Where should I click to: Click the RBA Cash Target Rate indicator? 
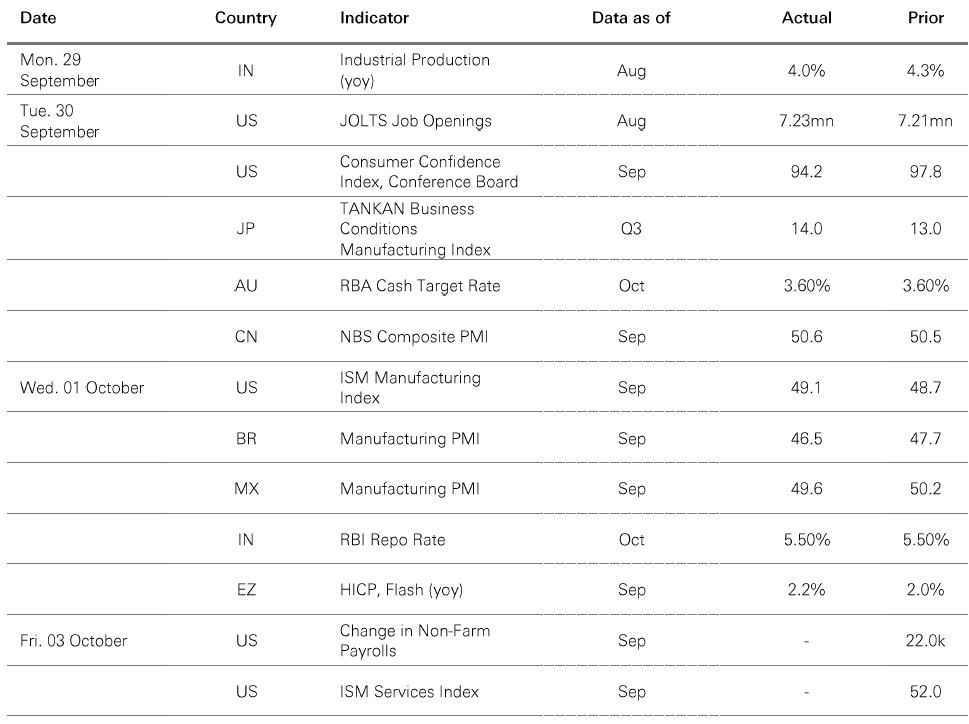tap(420, 286)
